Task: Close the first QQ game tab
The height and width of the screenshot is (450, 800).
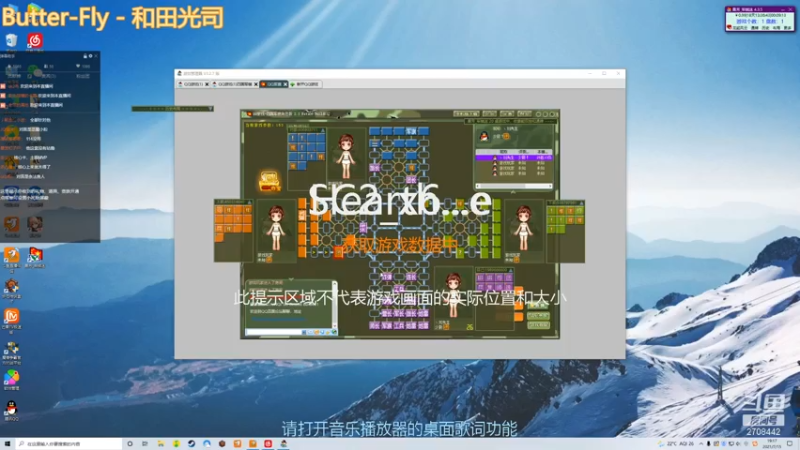Action: click(207, 84)
